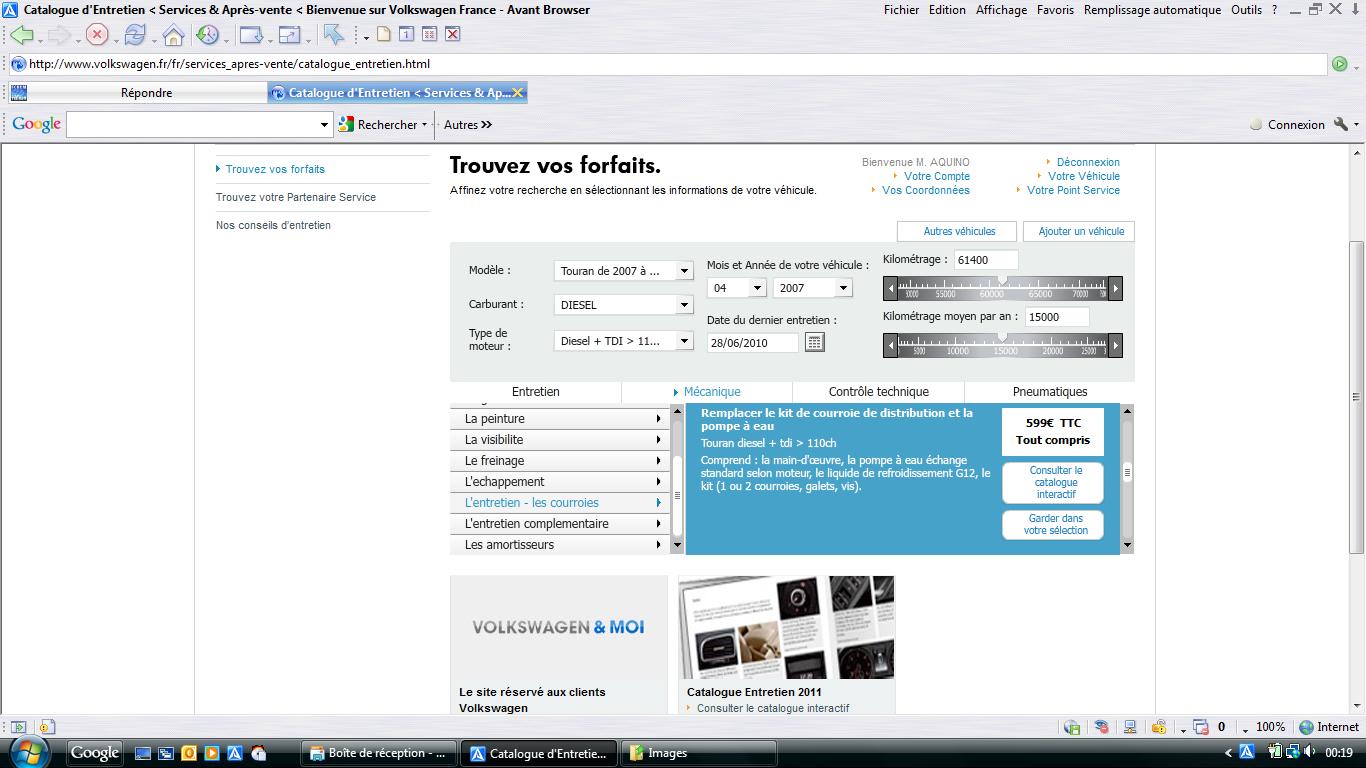
Task: Click the Refresh page icon
Action: tap(135, 35)
